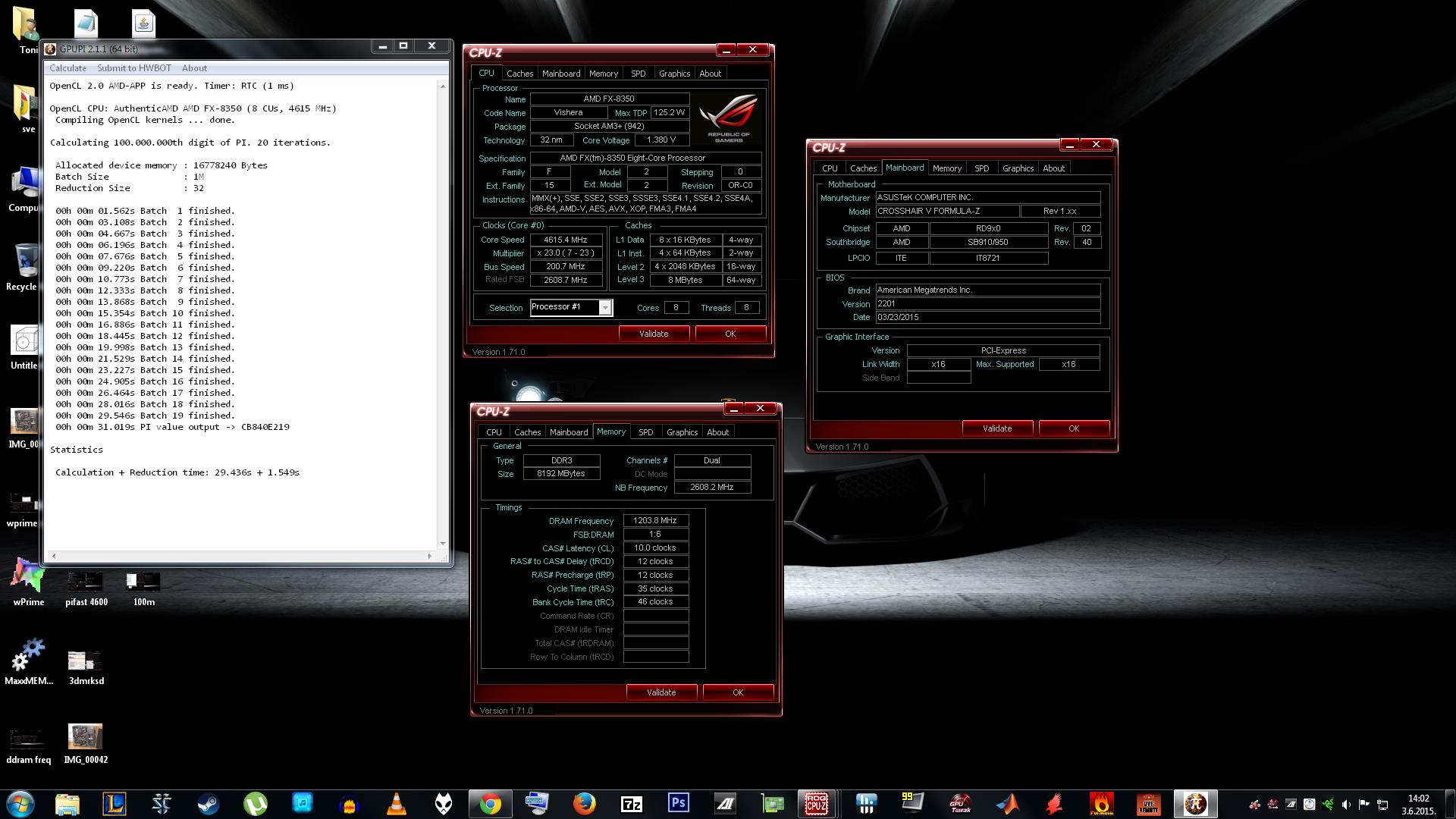Open the pifast 4600 desktop file

pyautogui.click(x=86, y=589)
